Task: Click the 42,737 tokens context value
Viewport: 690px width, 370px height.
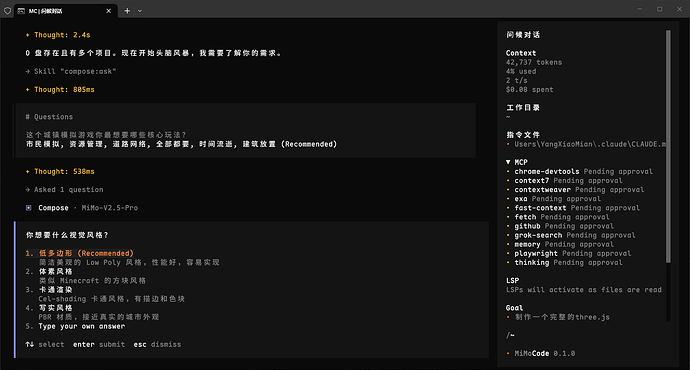Action: (x=534, y=62)
